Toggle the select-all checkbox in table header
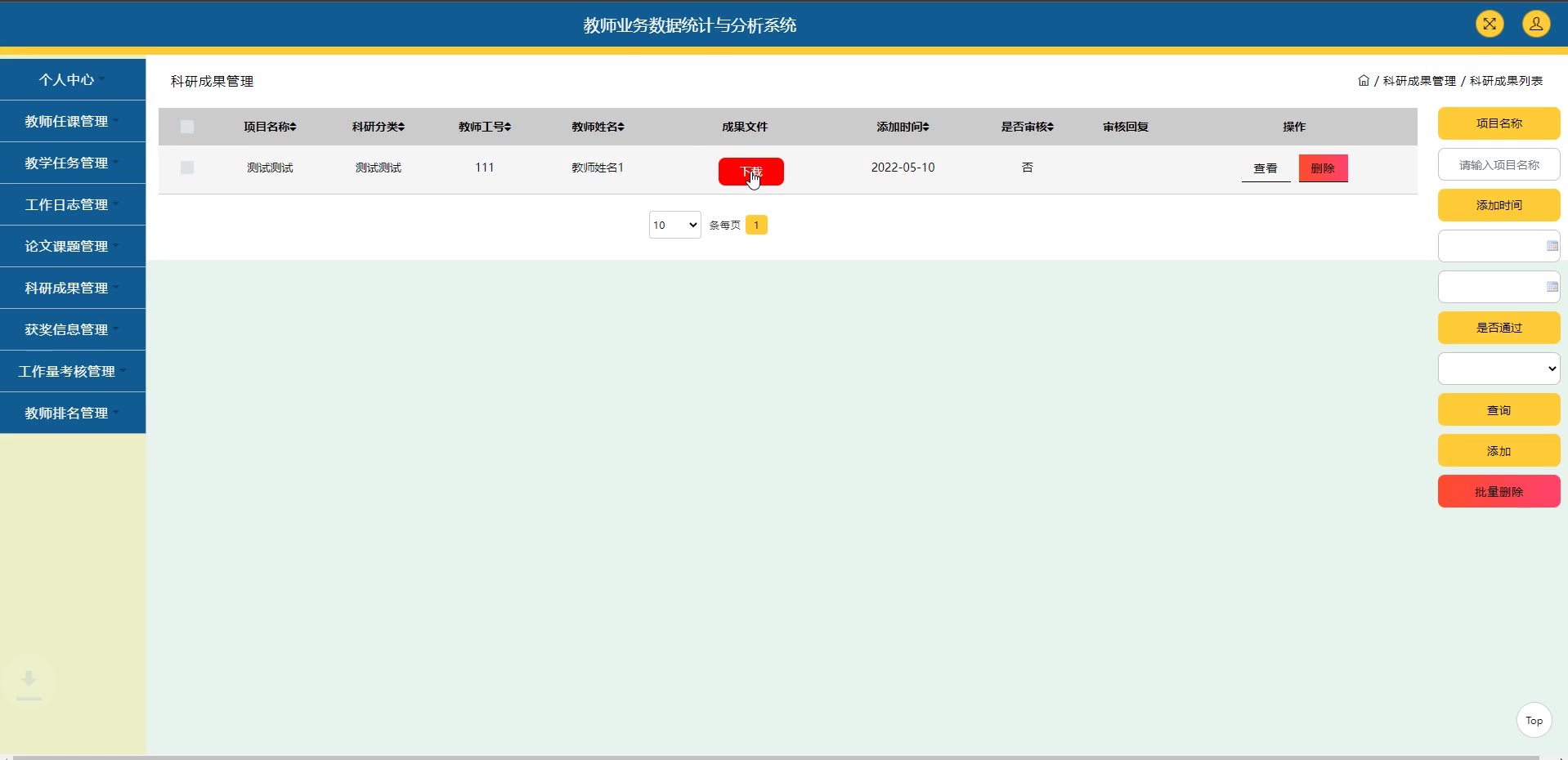Screen dimensions: 1568x760 click(x=187, y=127)
